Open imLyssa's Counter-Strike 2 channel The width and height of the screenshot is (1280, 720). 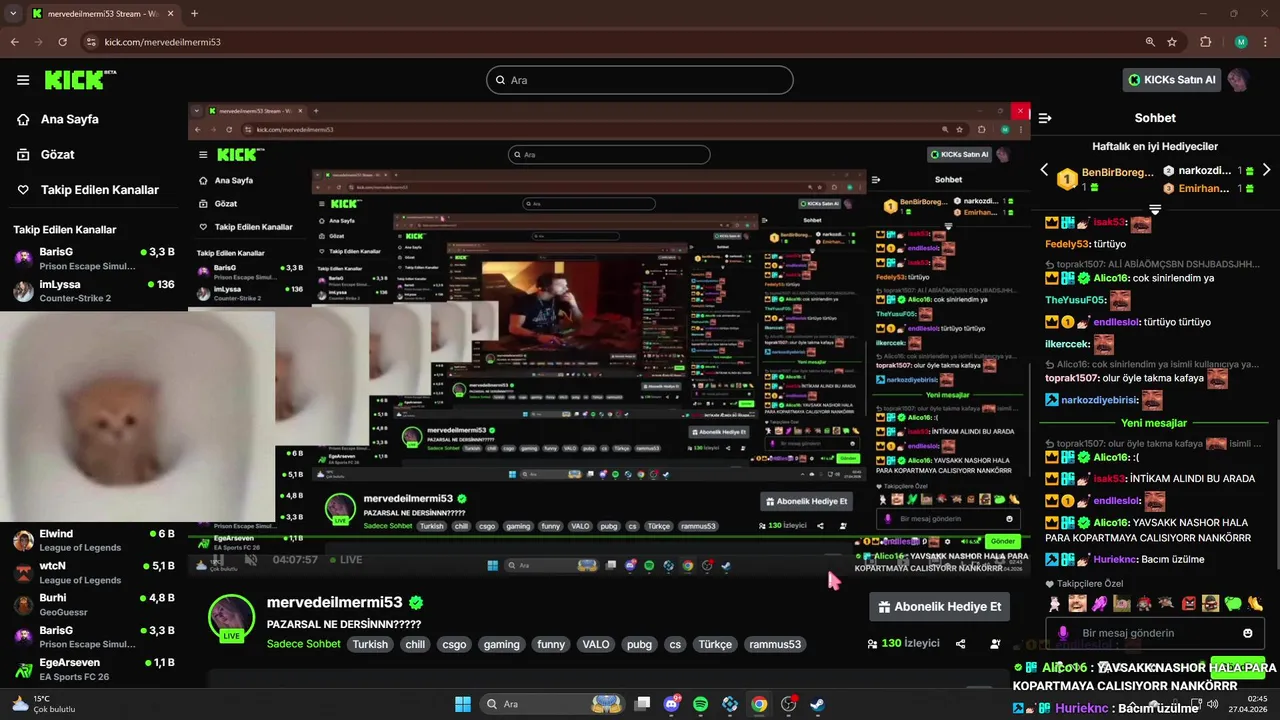pyautogui.click(x=94, y=291)
